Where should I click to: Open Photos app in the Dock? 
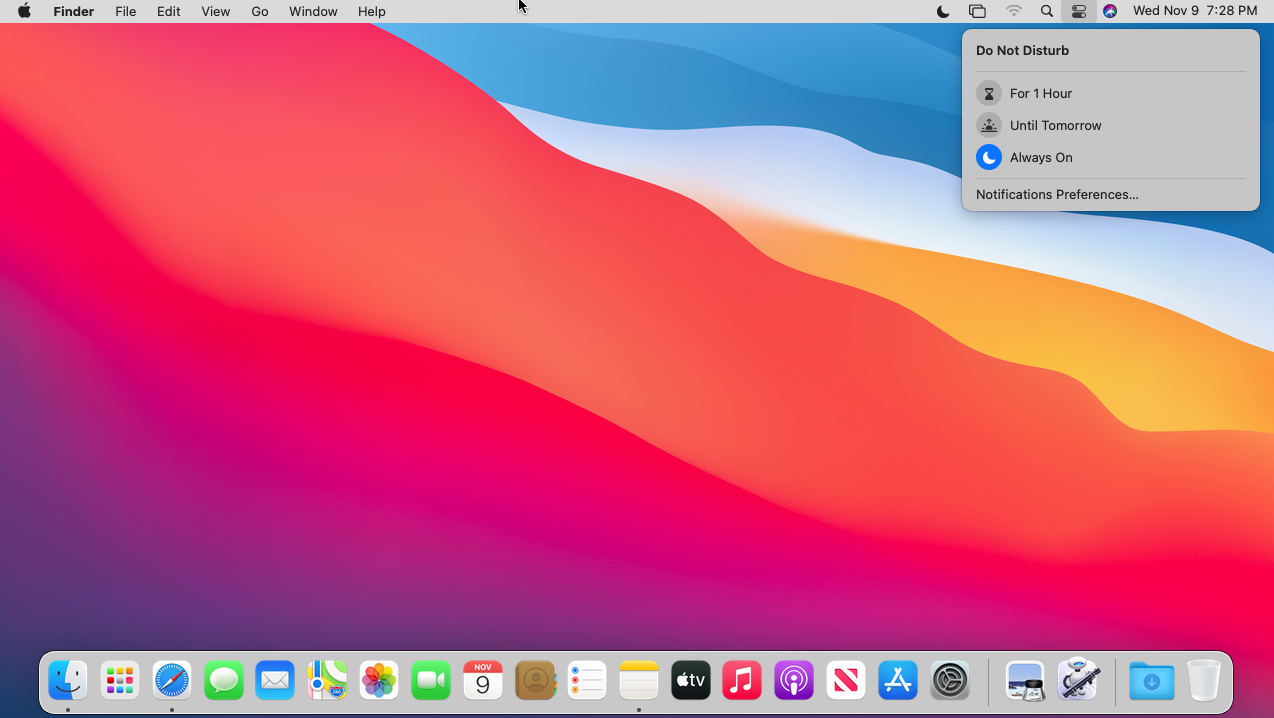click(x=379, y=681)
